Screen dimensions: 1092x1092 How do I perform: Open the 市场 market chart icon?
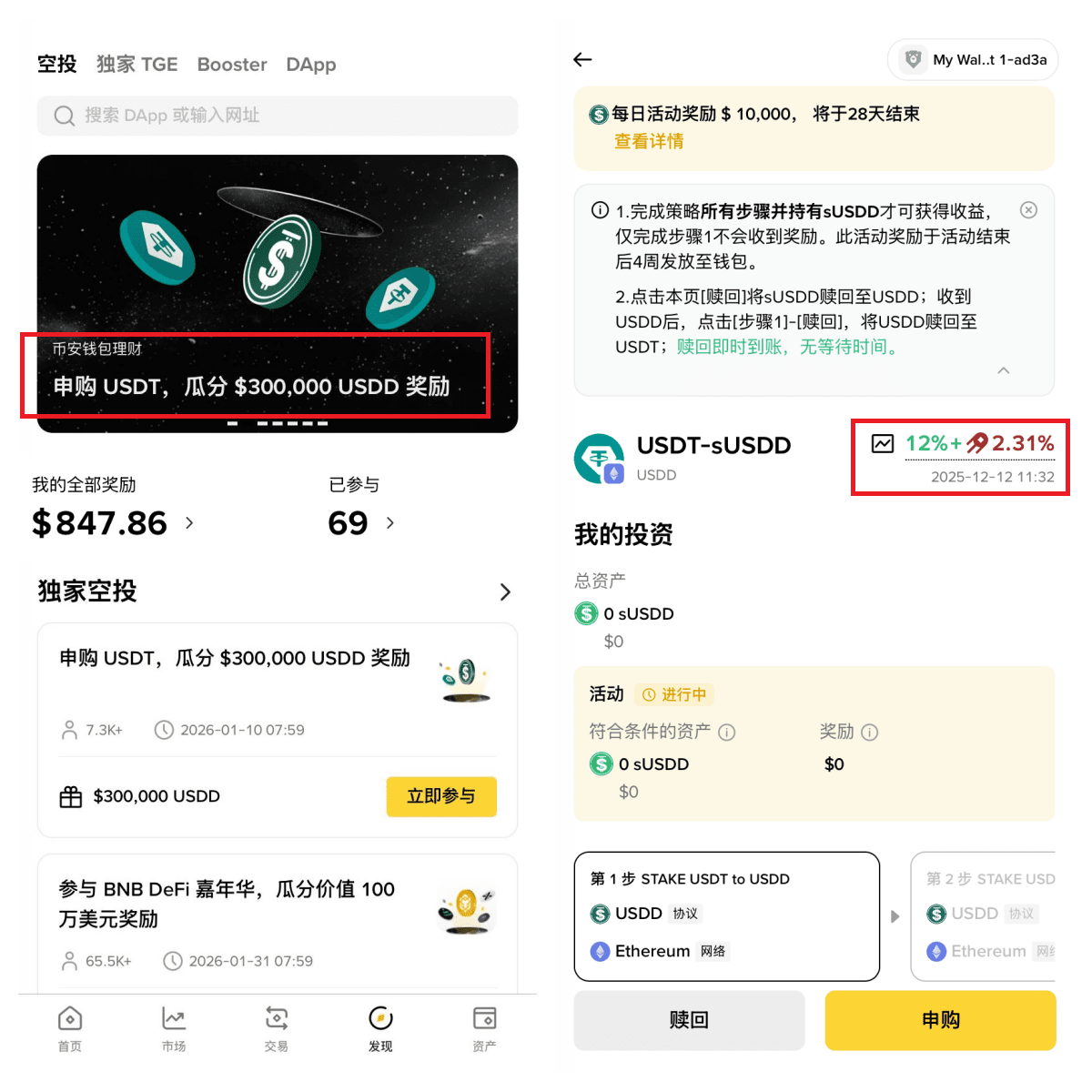tap(174, 1018)
